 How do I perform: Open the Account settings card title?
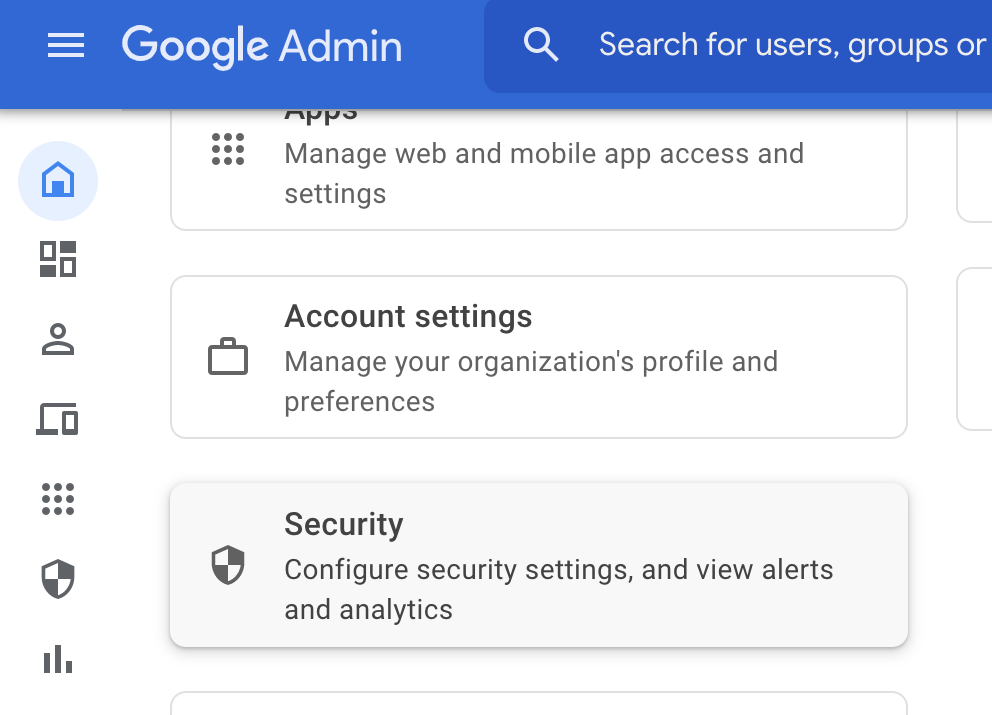(x=408, y=317)
